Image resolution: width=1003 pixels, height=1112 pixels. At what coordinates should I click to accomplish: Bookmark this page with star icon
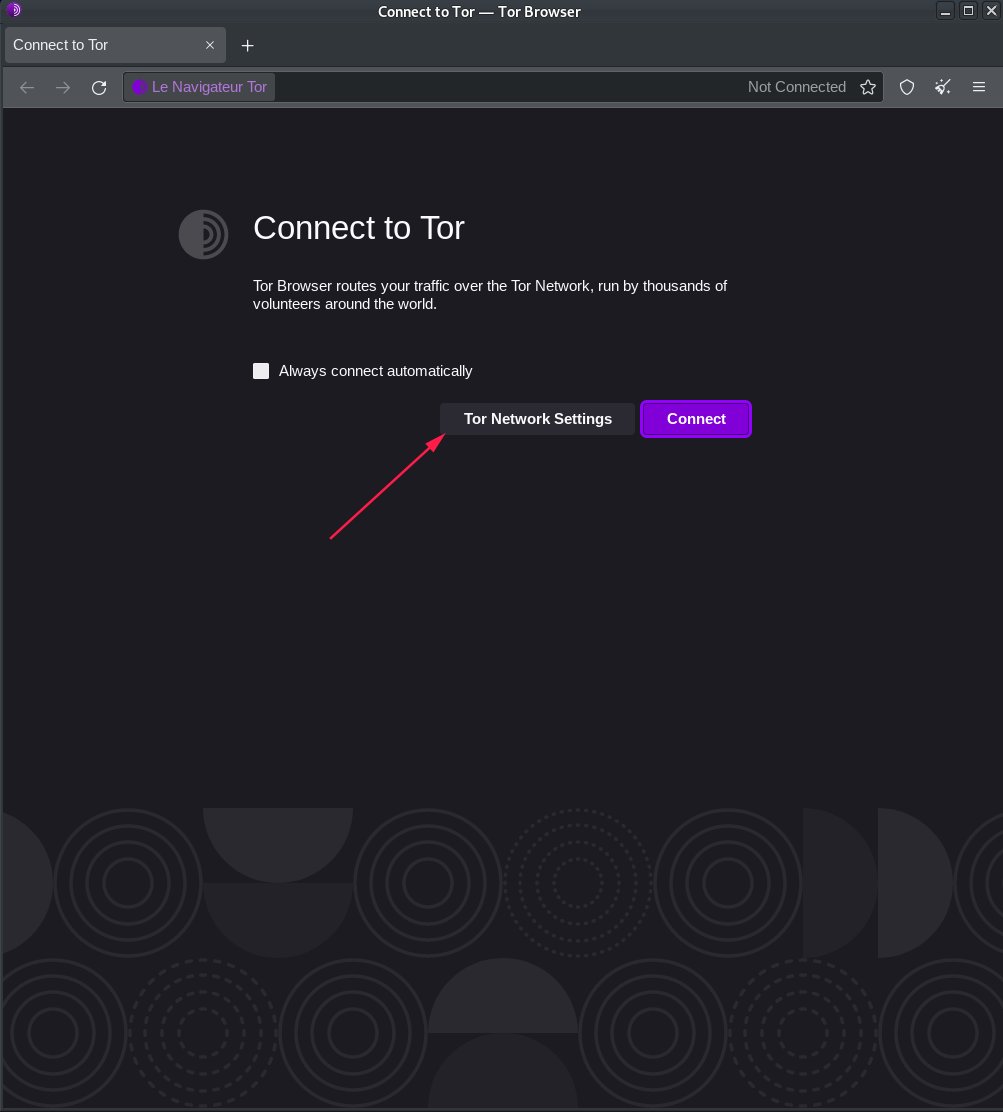868,87
